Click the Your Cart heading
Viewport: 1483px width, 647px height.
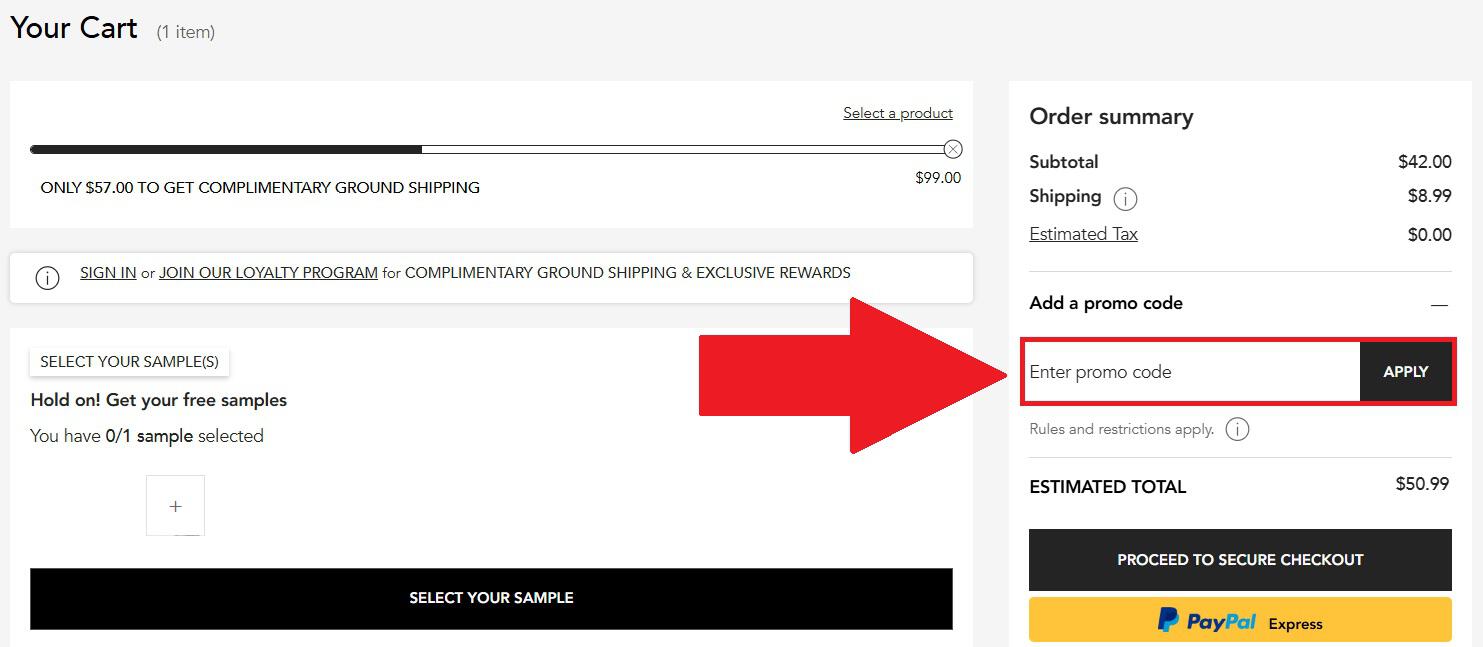pos(74,28)
